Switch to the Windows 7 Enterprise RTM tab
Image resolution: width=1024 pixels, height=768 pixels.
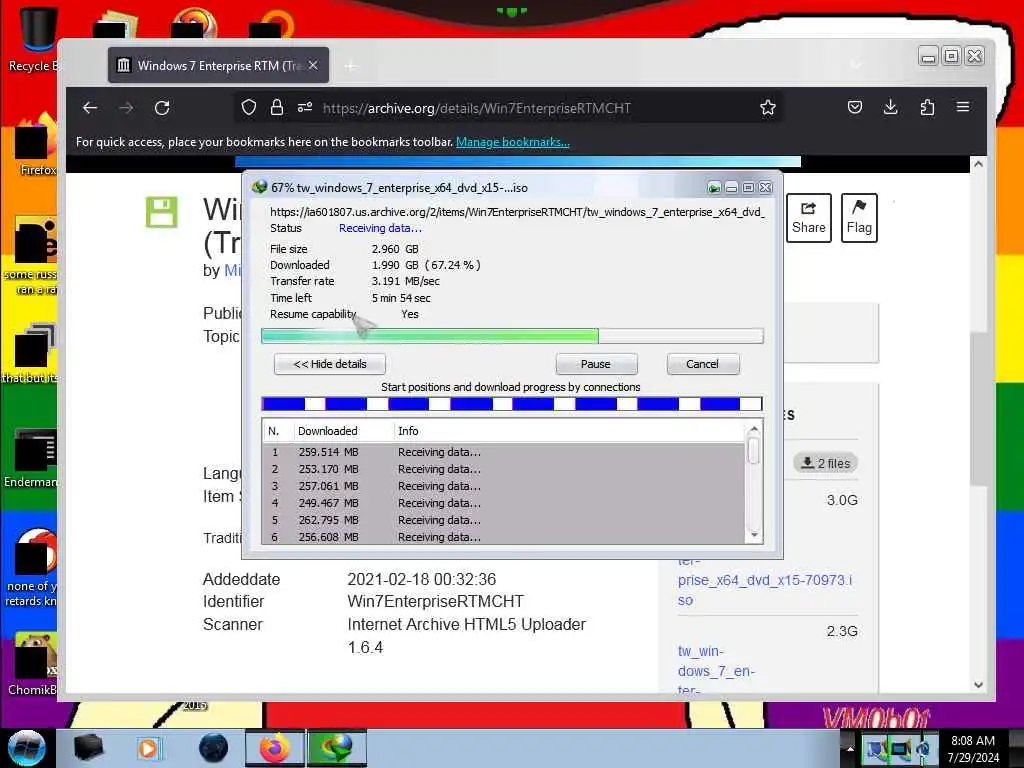coord(218,65)
